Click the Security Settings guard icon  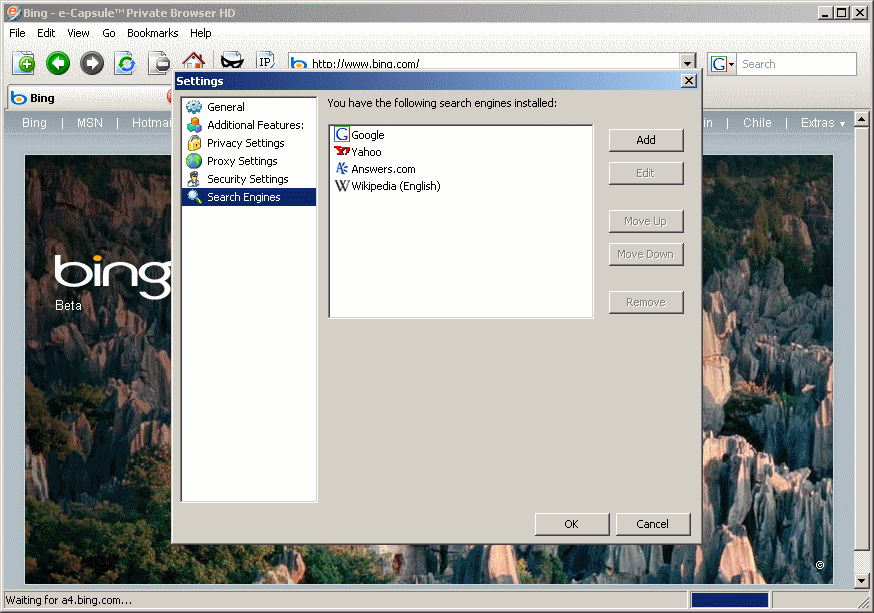(x=194, y=179)
